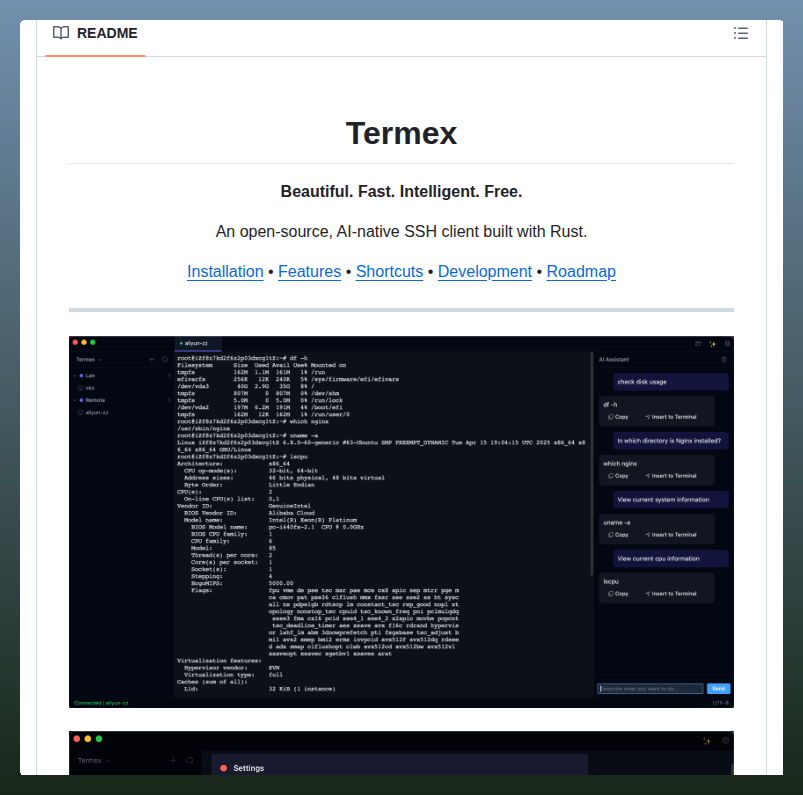The image size is (803, 795).
Task: Click Copy under the 'df -h' suggestion
Action: coord(618,417)
